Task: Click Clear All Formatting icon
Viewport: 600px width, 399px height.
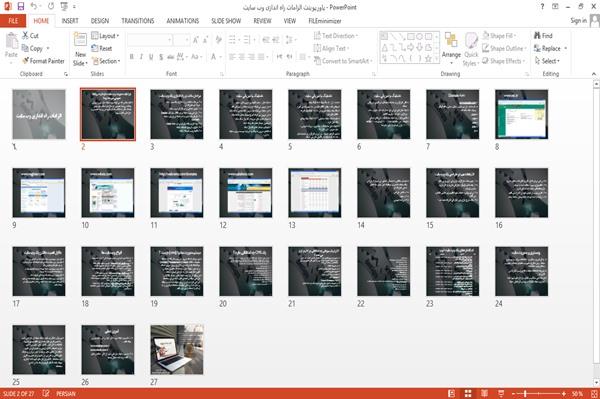Action: pos(218,40)
